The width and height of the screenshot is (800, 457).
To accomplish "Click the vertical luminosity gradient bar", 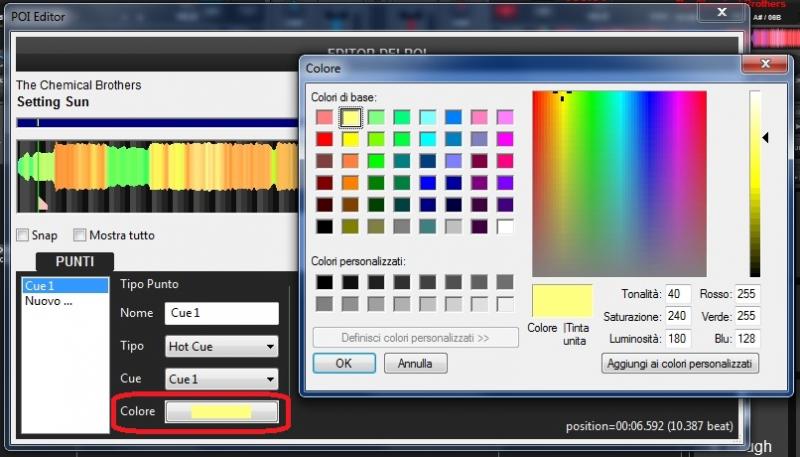I will (755, 184).
